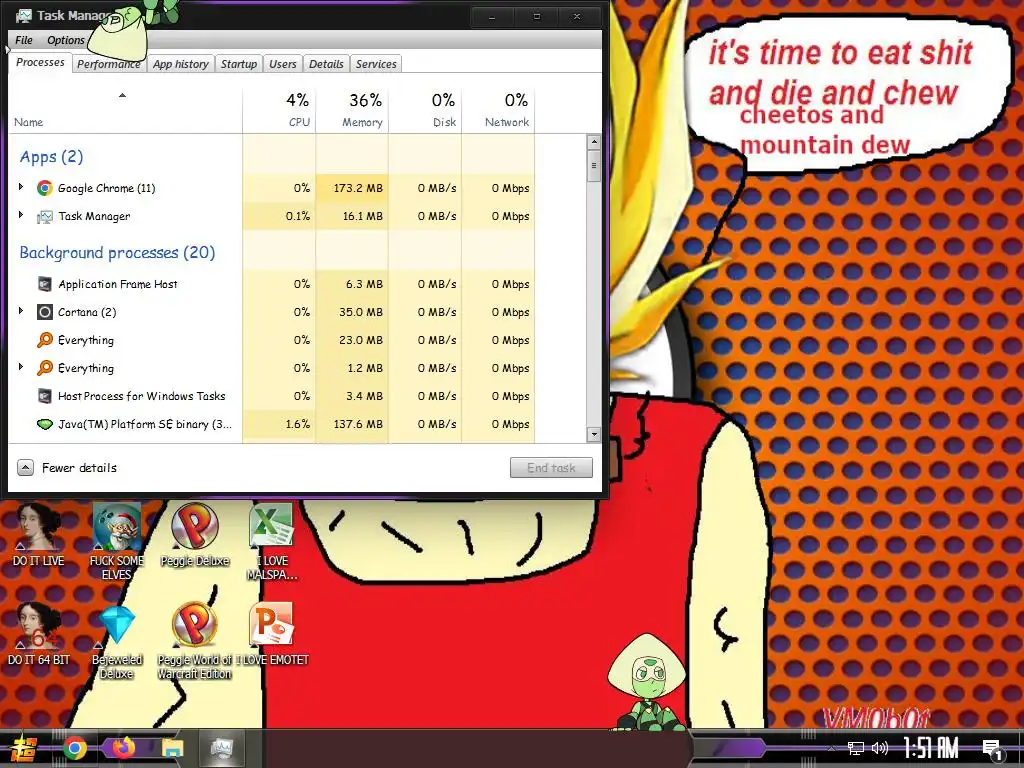This screenshot has width=1024, height=768.
Task: Show hidden tray icons chevron
Action: click(x=831, y=748)
